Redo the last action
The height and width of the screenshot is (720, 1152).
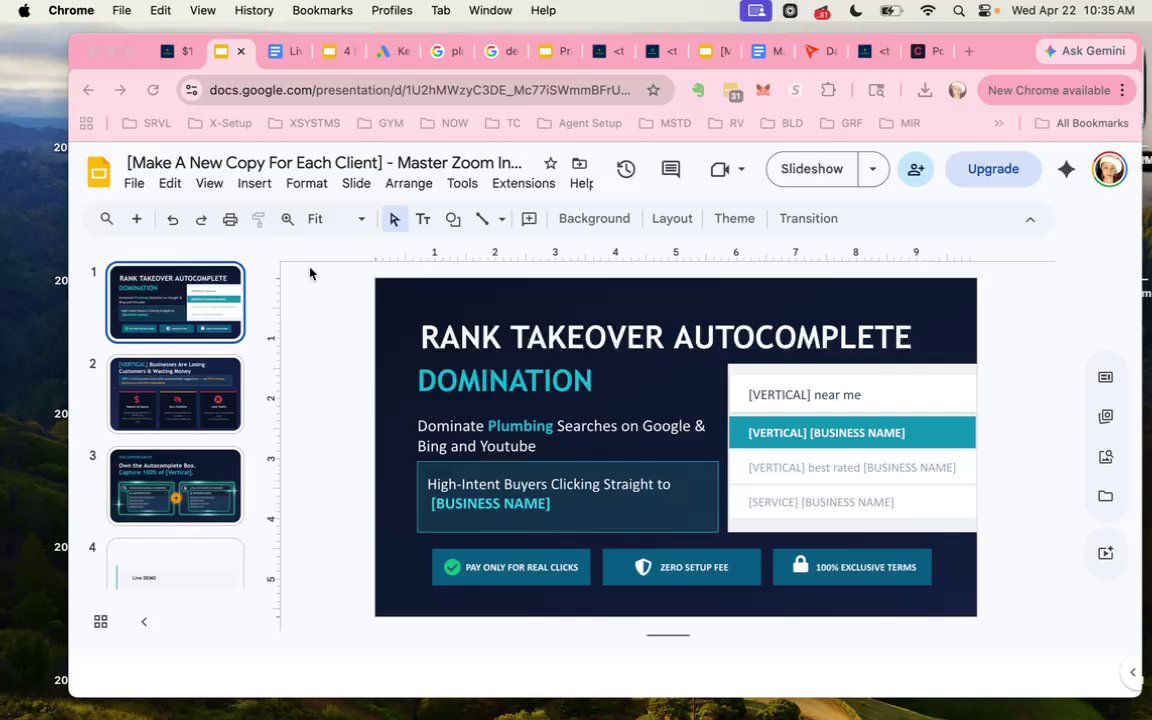click(201, 219)
